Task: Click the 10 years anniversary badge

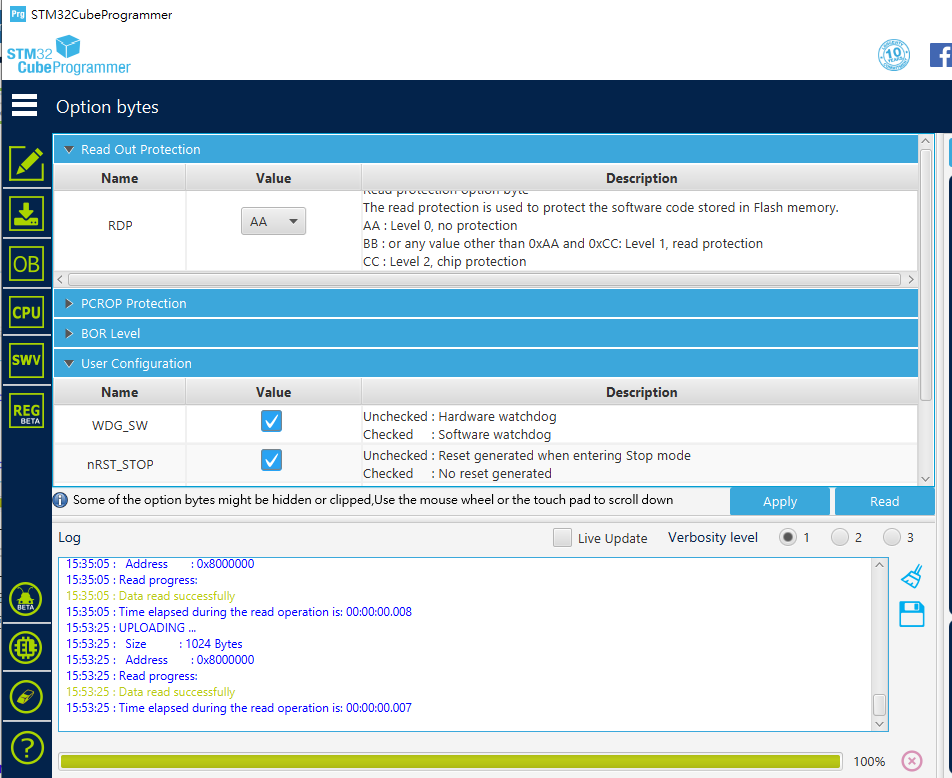Action: (x=894, y=55)
